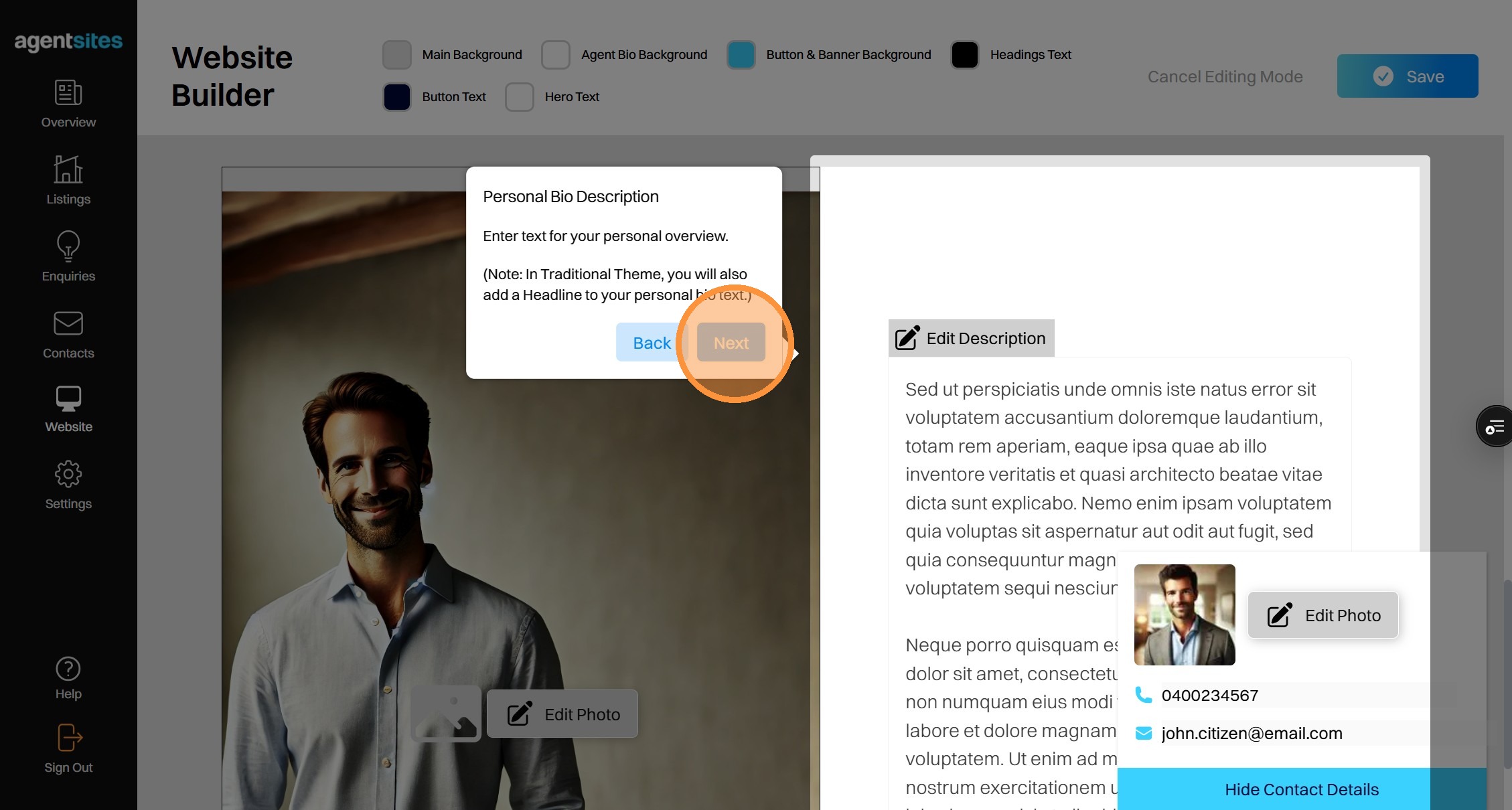The width and height of the screenshot is (1512, 810).
Task: Open Contacts envelope icon
Action: tap(68, 324)
